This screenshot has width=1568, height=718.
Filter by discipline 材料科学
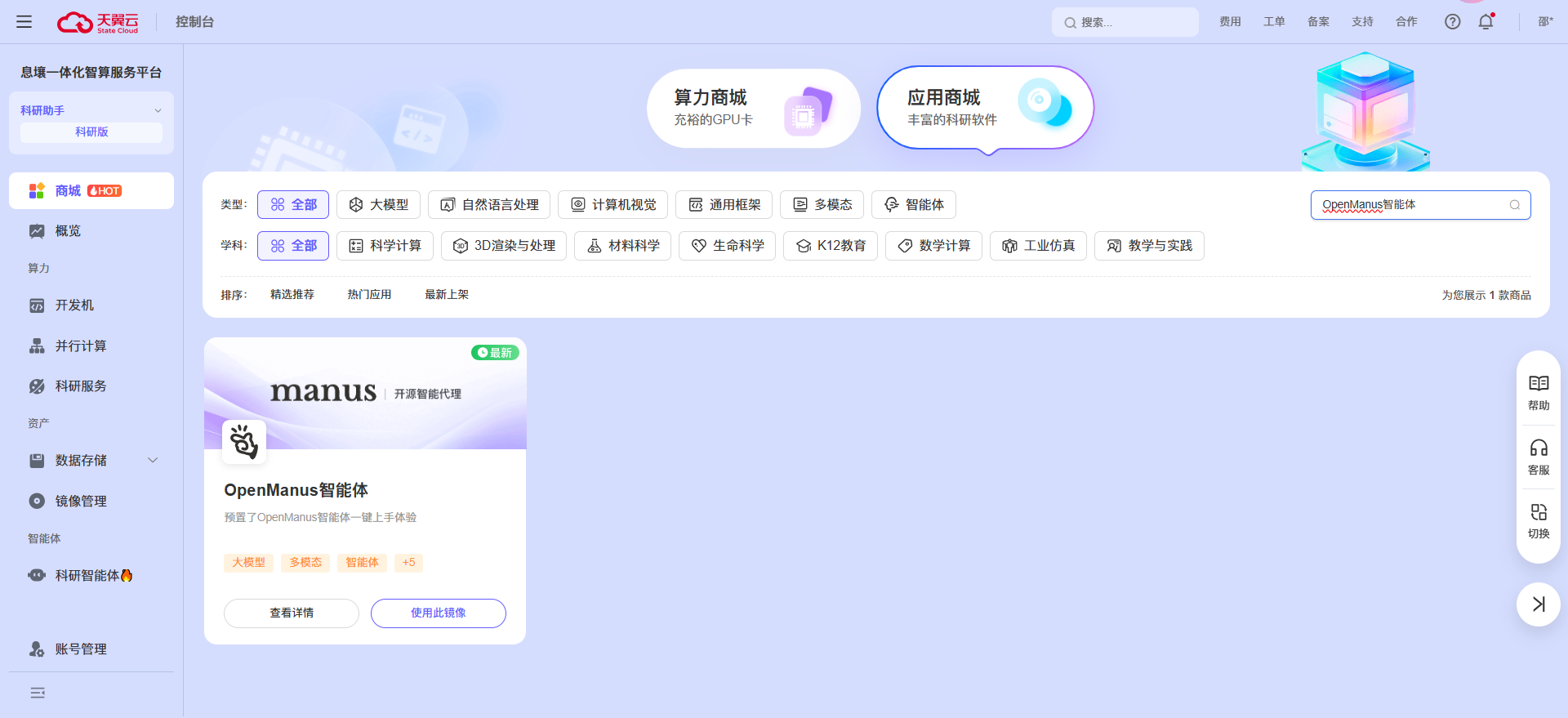622,246
